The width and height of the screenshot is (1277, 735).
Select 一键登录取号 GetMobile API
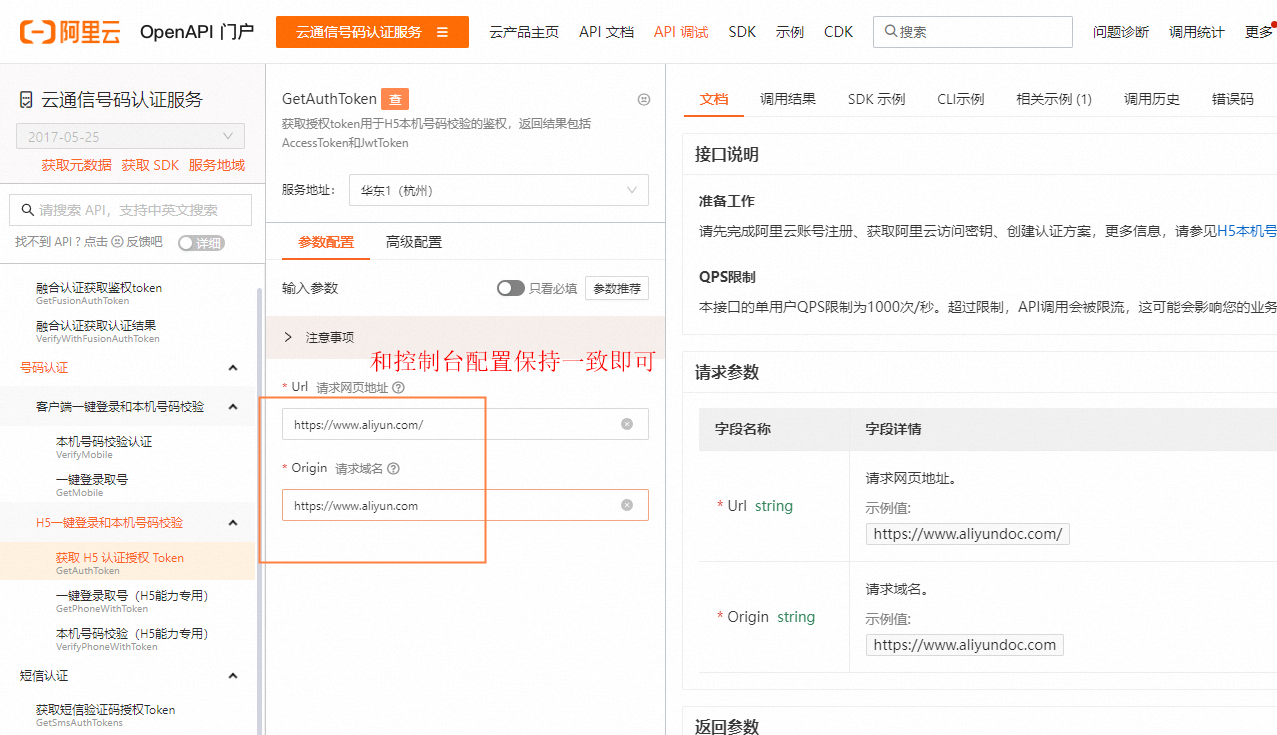pyautogui.click(x=92, y=485)
